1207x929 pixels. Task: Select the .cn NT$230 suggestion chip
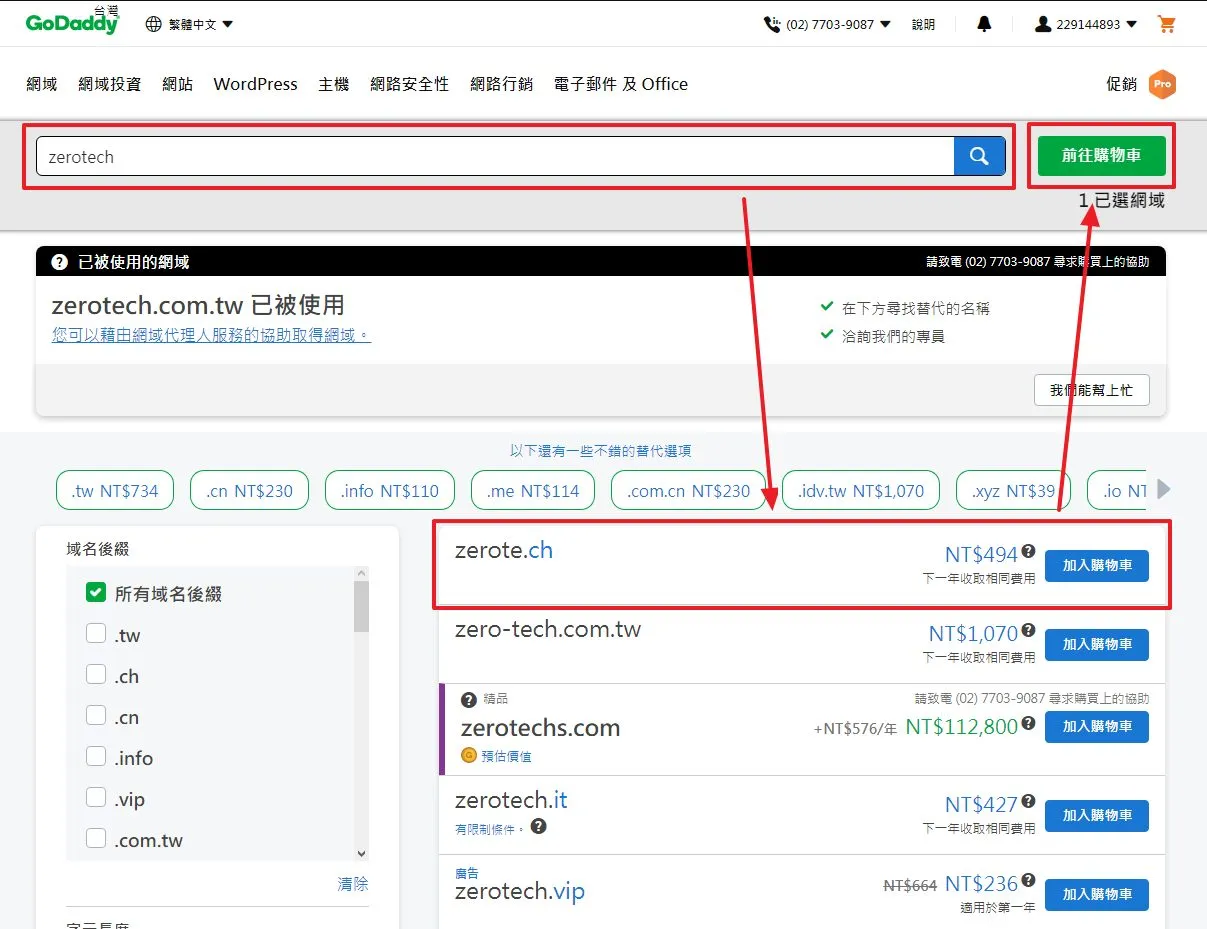point(249,490)
